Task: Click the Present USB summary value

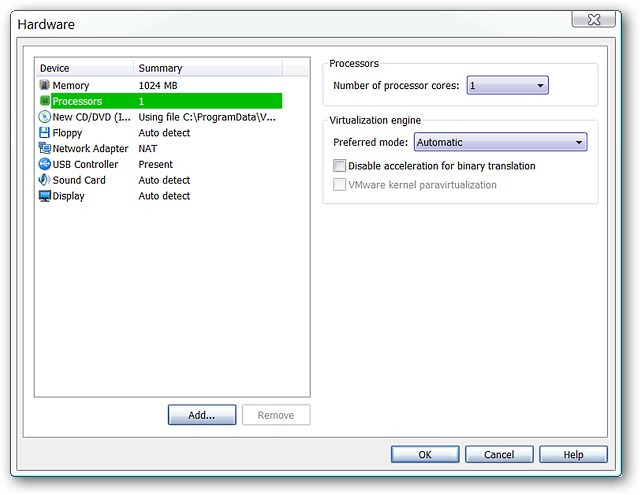Action: pyautogui.click(x=156, y=164)
